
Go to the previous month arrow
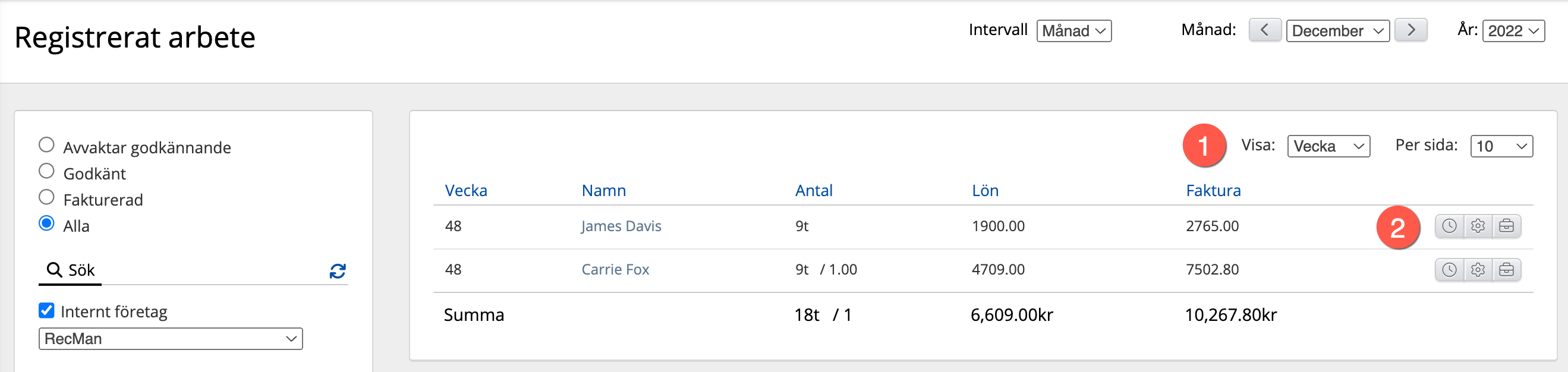1265,30
